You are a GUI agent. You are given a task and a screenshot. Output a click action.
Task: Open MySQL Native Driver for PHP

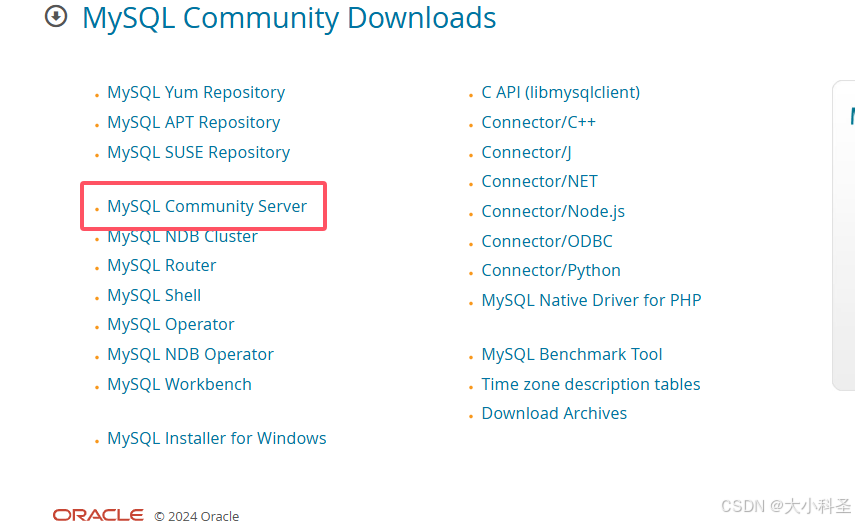591,300
